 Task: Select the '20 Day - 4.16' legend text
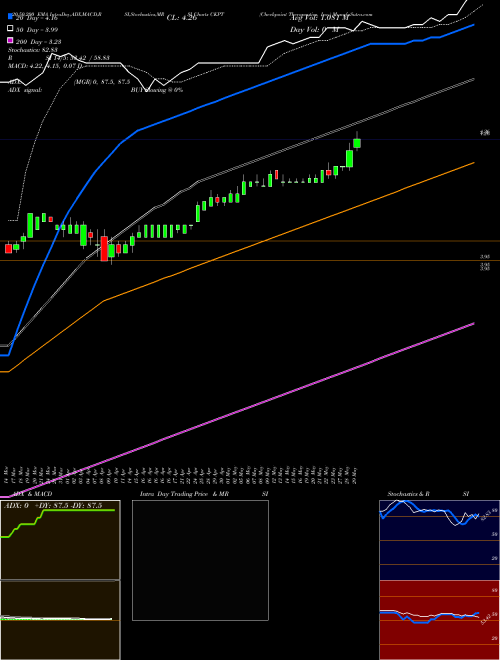[x=36, y=18]
